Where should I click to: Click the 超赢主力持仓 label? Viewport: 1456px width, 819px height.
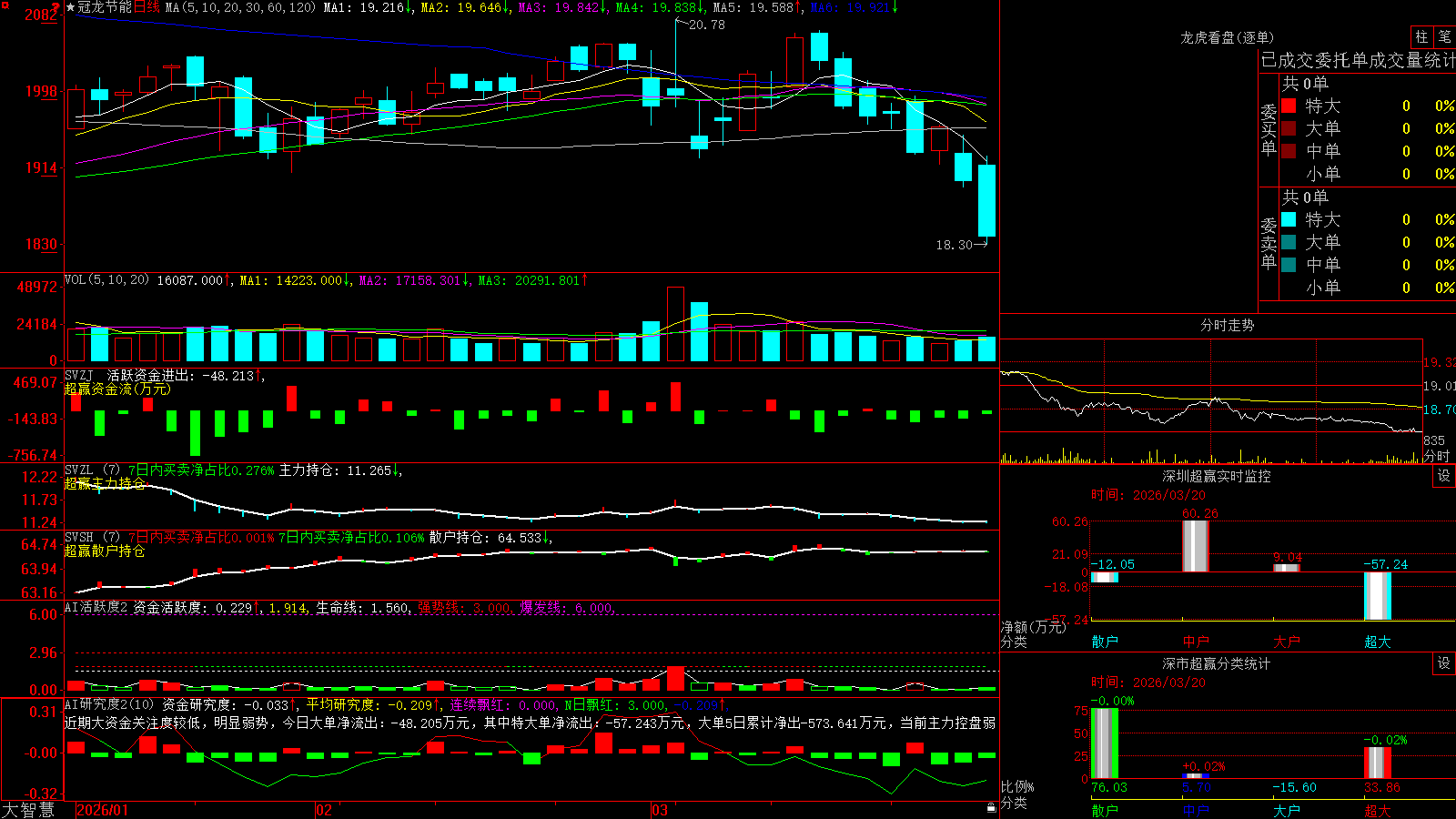[105, 483]
